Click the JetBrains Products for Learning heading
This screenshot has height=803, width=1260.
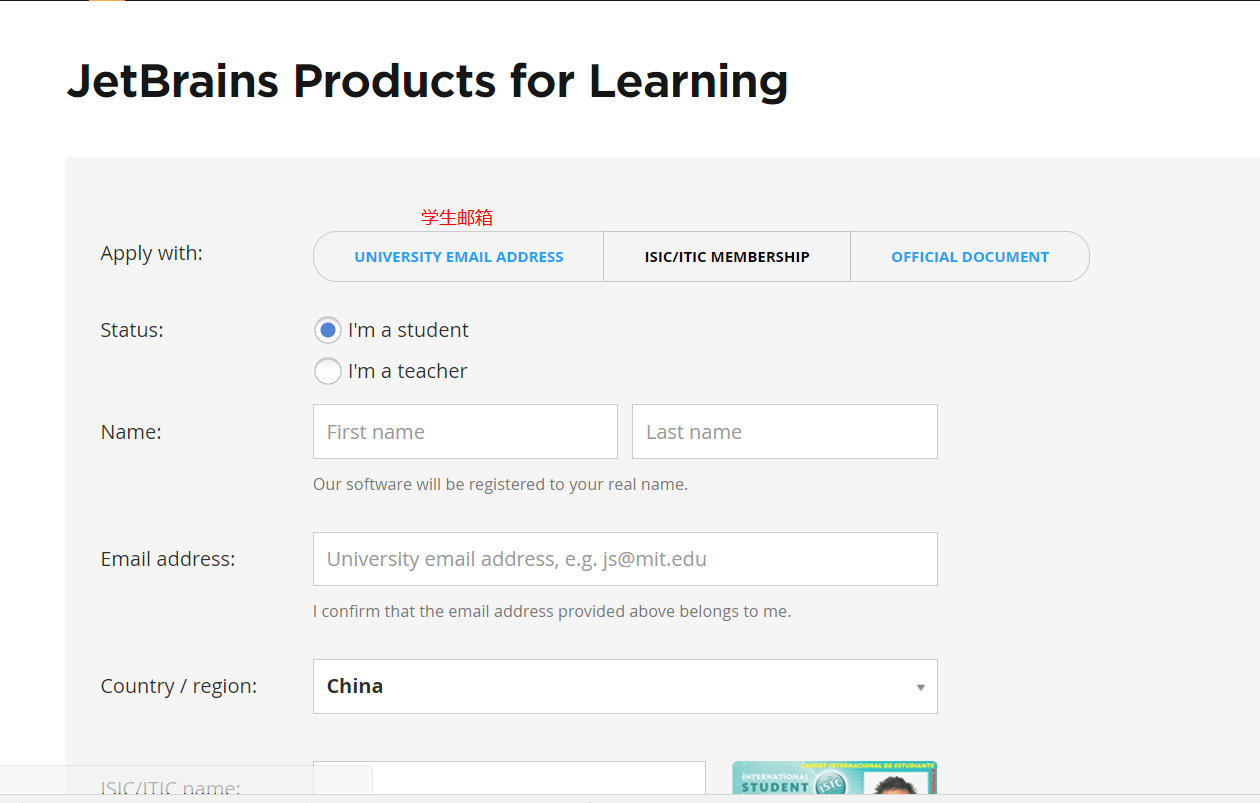tap(427, 81)
